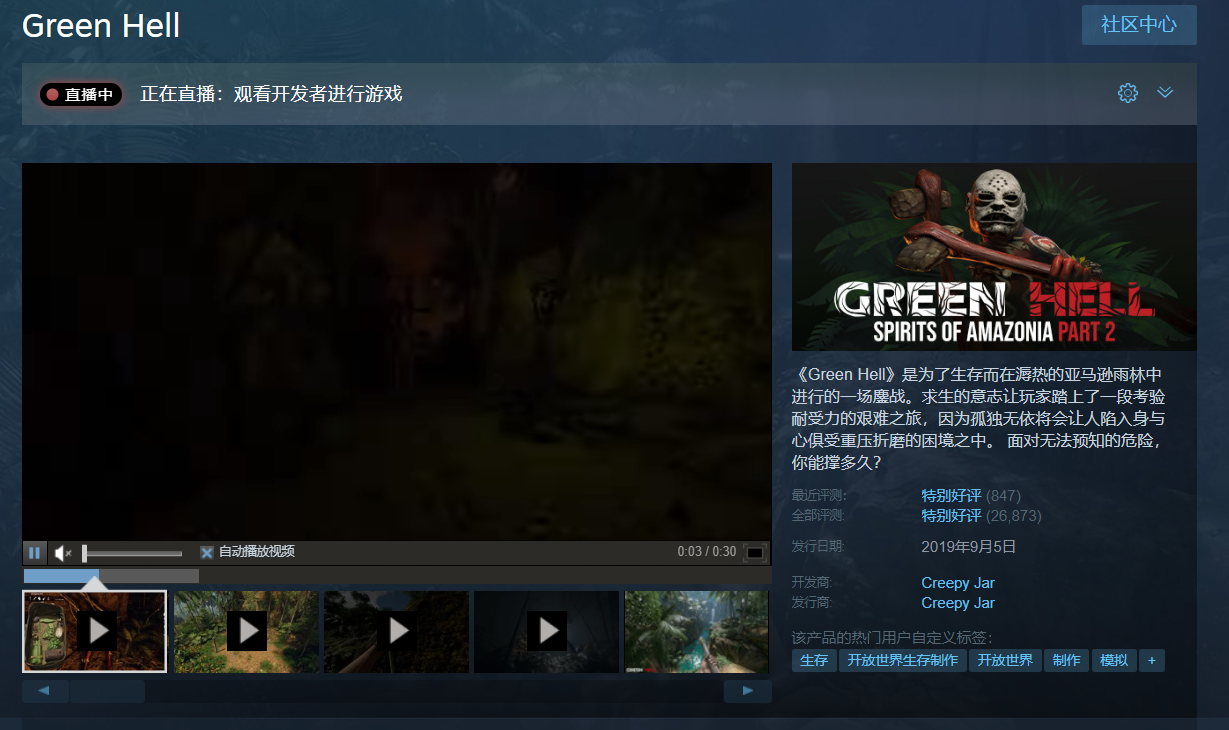The image size is (1229, 730).
Task: Select the waterfall screenshot thumbnail
Action: click(x=697, y=631)
